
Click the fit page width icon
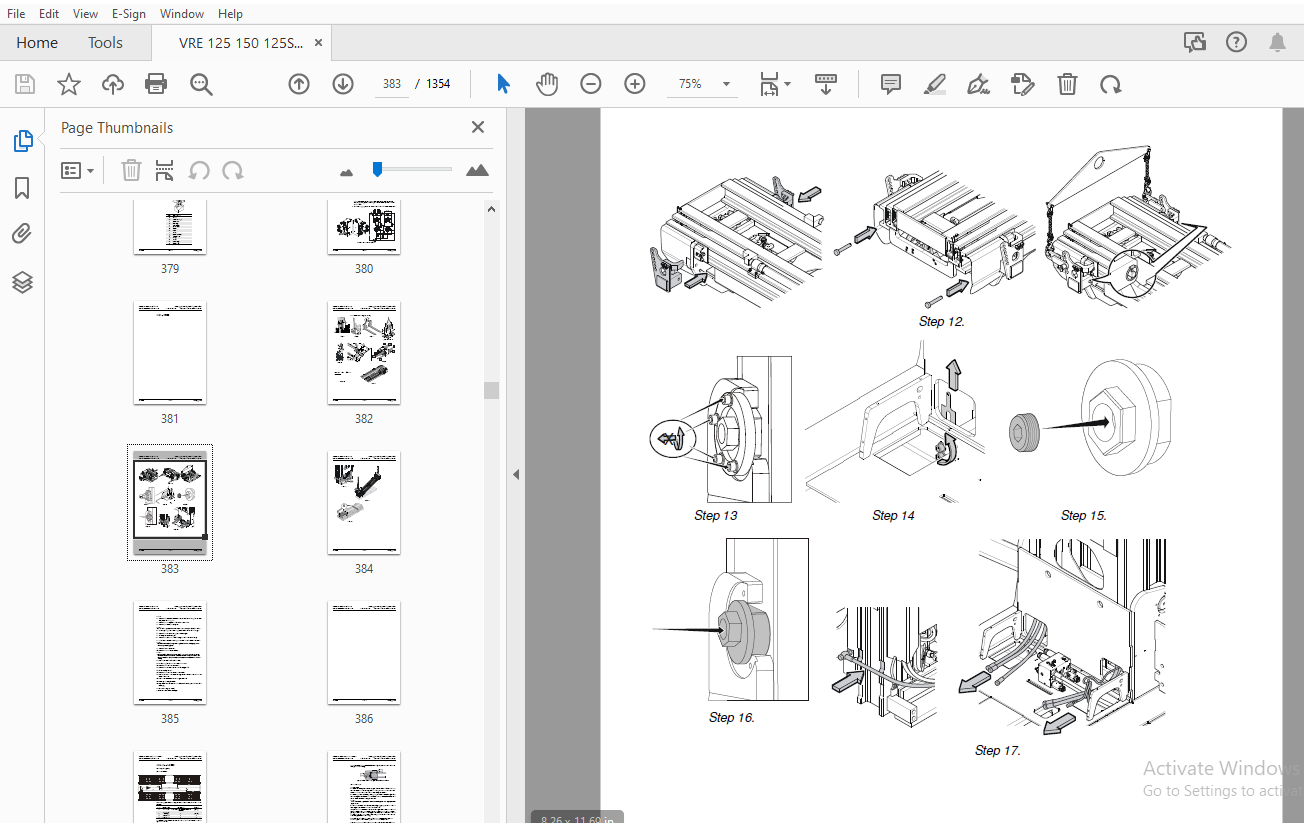tap(768, 84)
